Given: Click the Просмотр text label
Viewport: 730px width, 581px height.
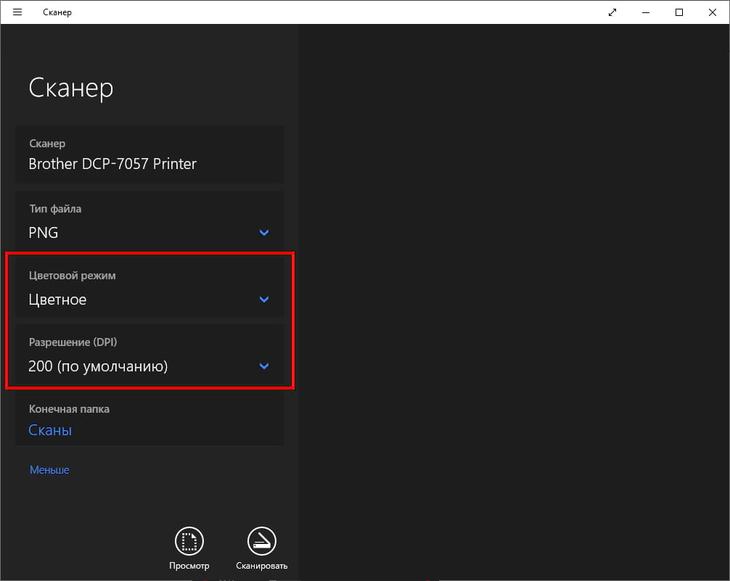Looking at the screenshot, I should (189, 566).
